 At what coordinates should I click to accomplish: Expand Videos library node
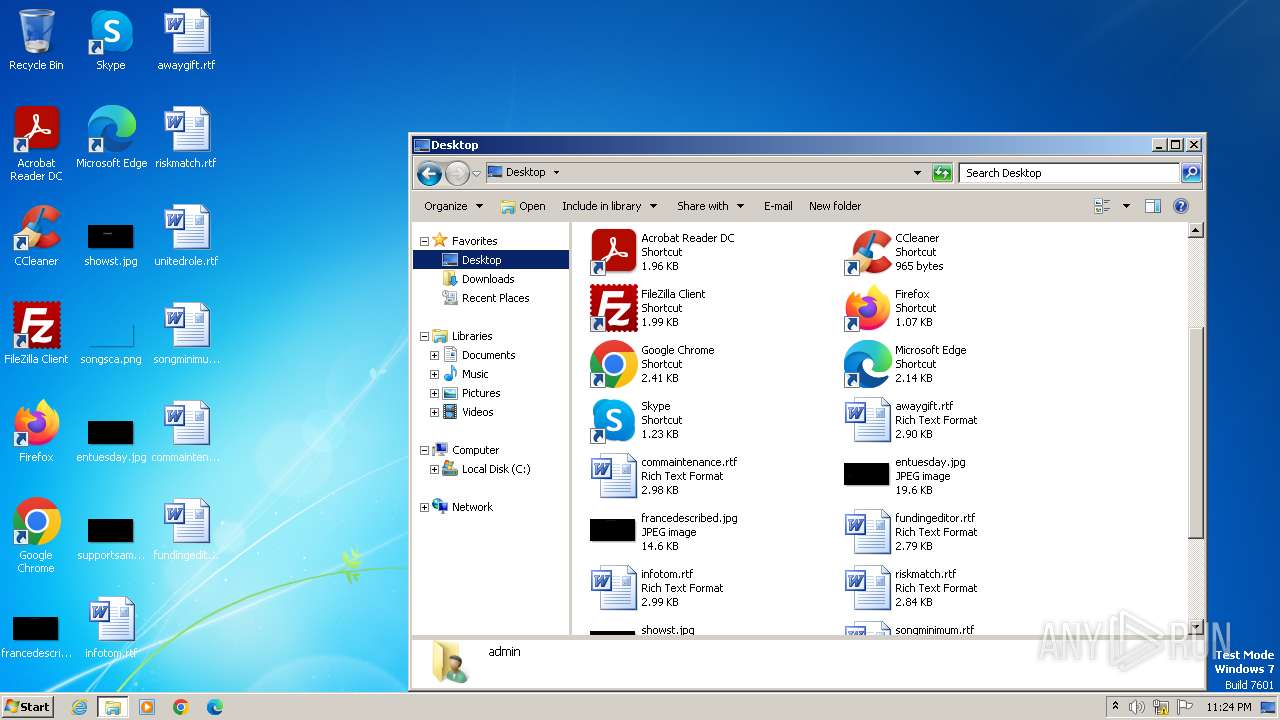click(435, 412)
